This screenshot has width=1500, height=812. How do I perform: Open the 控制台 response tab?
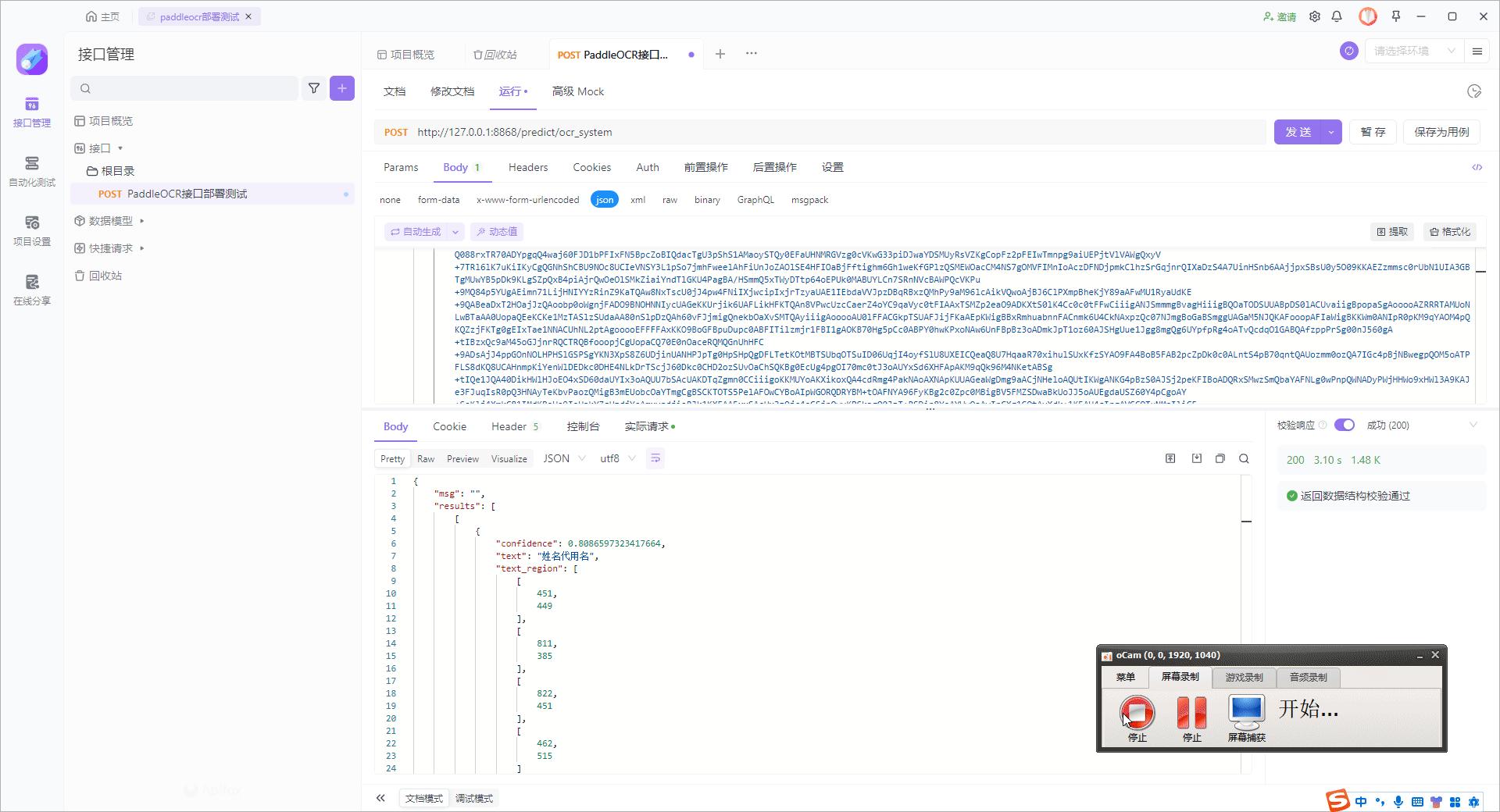click(x=583, y=426)
